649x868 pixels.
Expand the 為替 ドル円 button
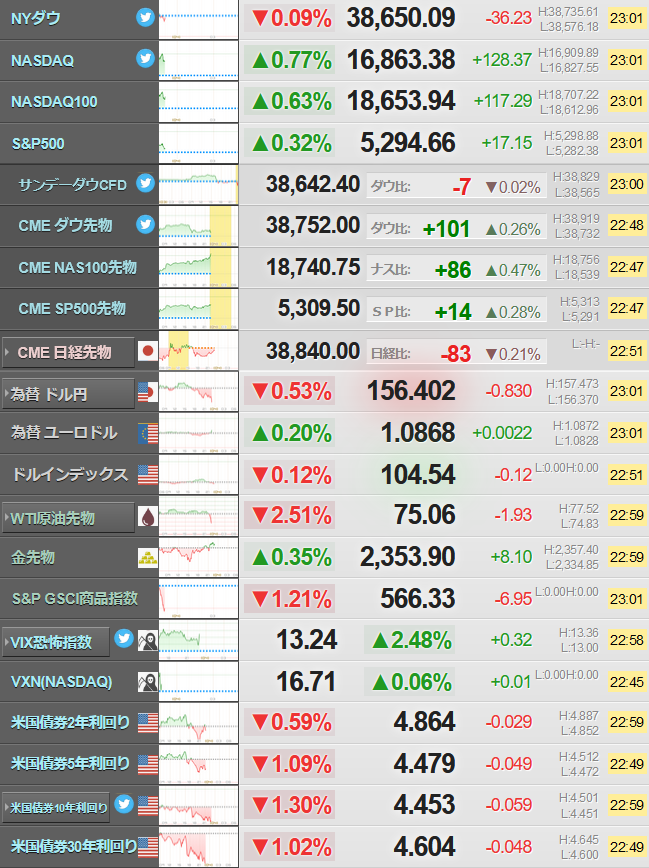point(68,394)
